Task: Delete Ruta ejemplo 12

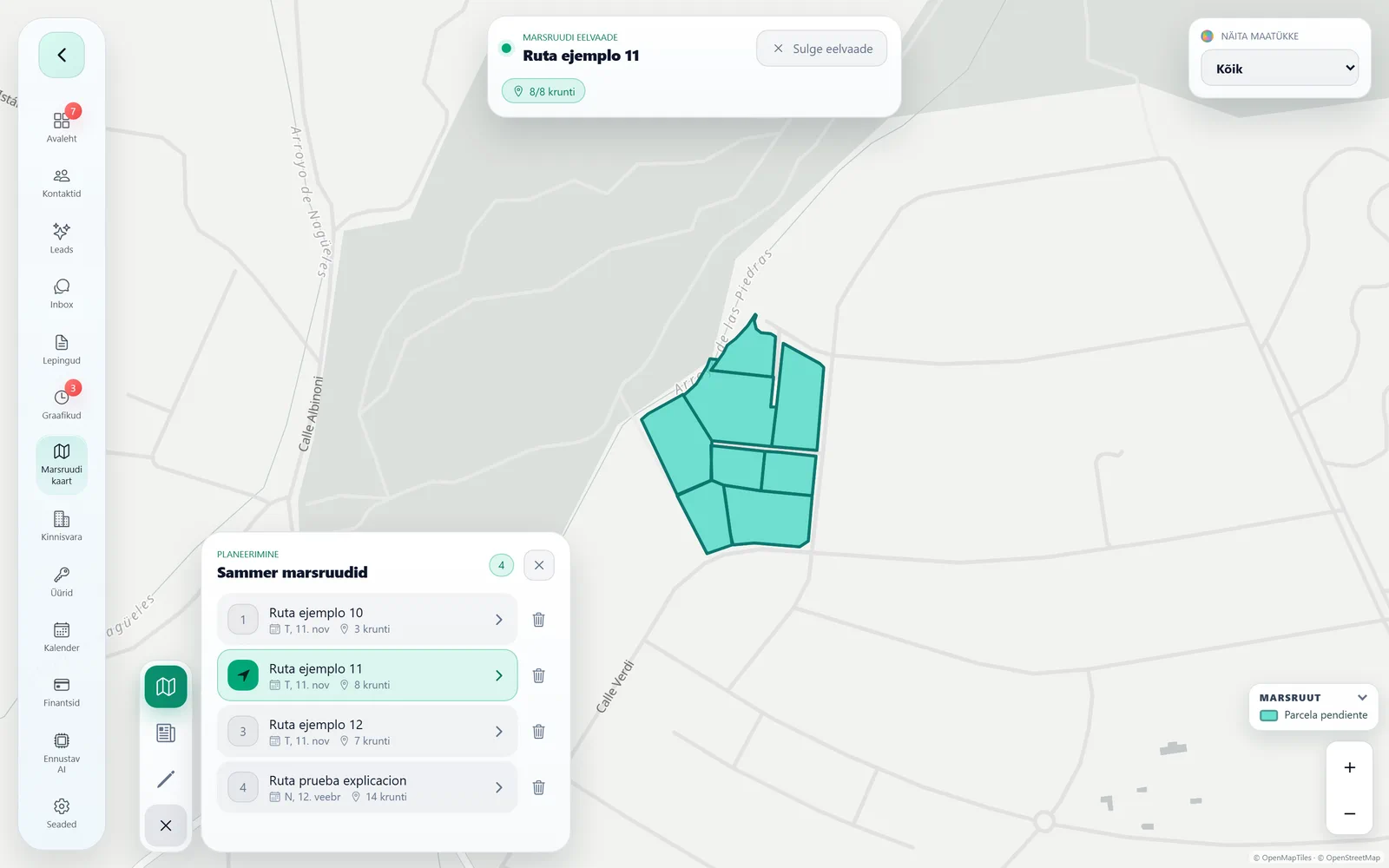Action: coord(538,732)
